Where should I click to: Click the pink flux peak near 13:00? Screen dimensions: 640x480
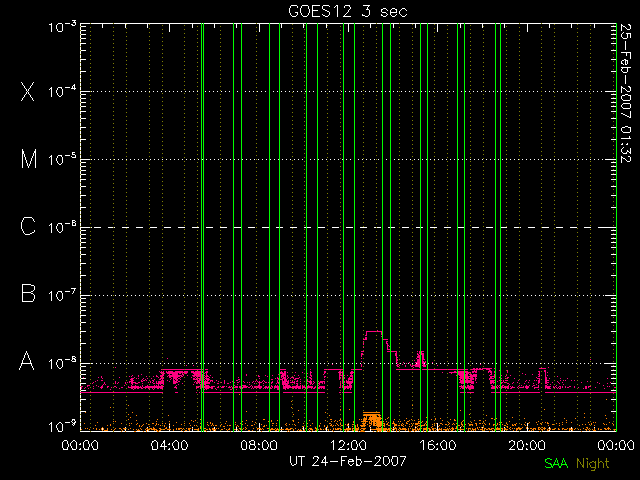coord(373,331)
